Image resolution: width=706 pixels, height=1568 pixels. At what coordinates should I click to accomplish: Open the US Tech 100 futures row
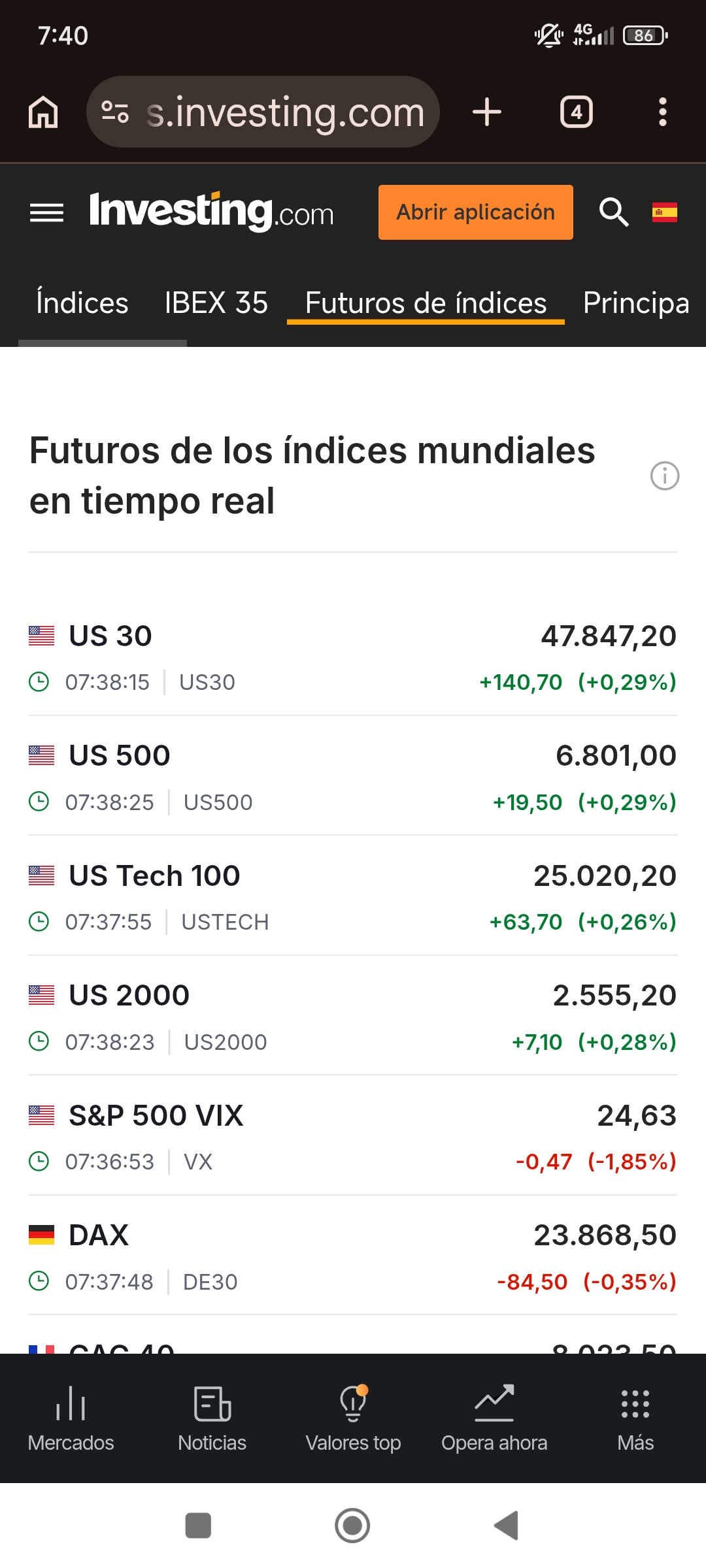pyautogui.click(x=155, y=876)
